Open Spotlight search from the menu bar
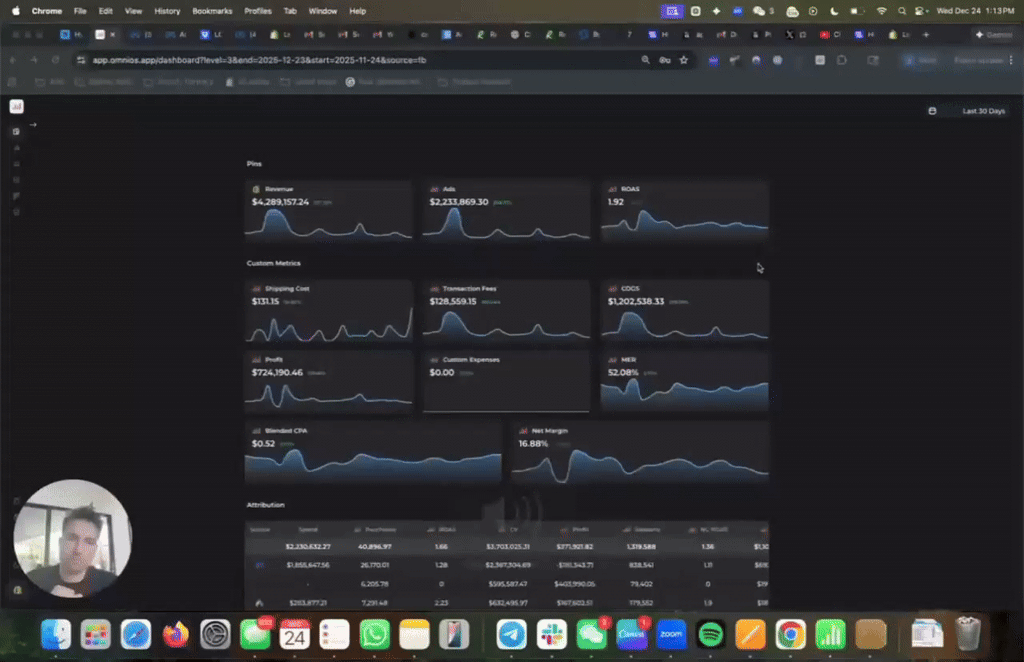 coord(902,11)
